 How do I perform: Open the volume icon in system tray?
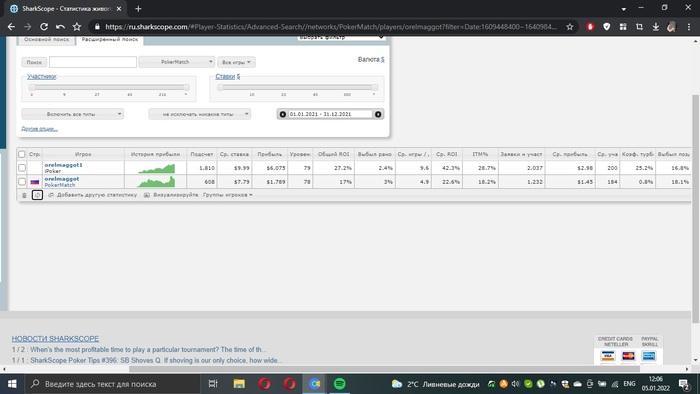(x=516, y=384)
